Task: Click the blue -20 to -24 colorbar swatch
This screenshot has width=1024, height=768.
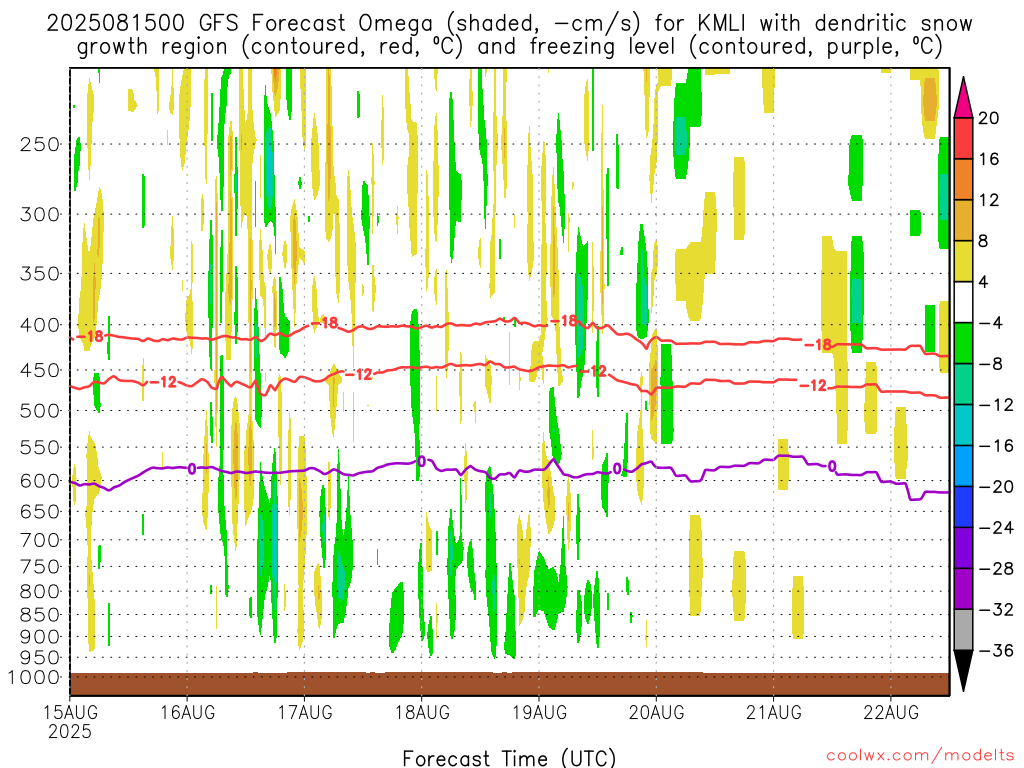Action: pyautogui.click(x=963, y=507)
